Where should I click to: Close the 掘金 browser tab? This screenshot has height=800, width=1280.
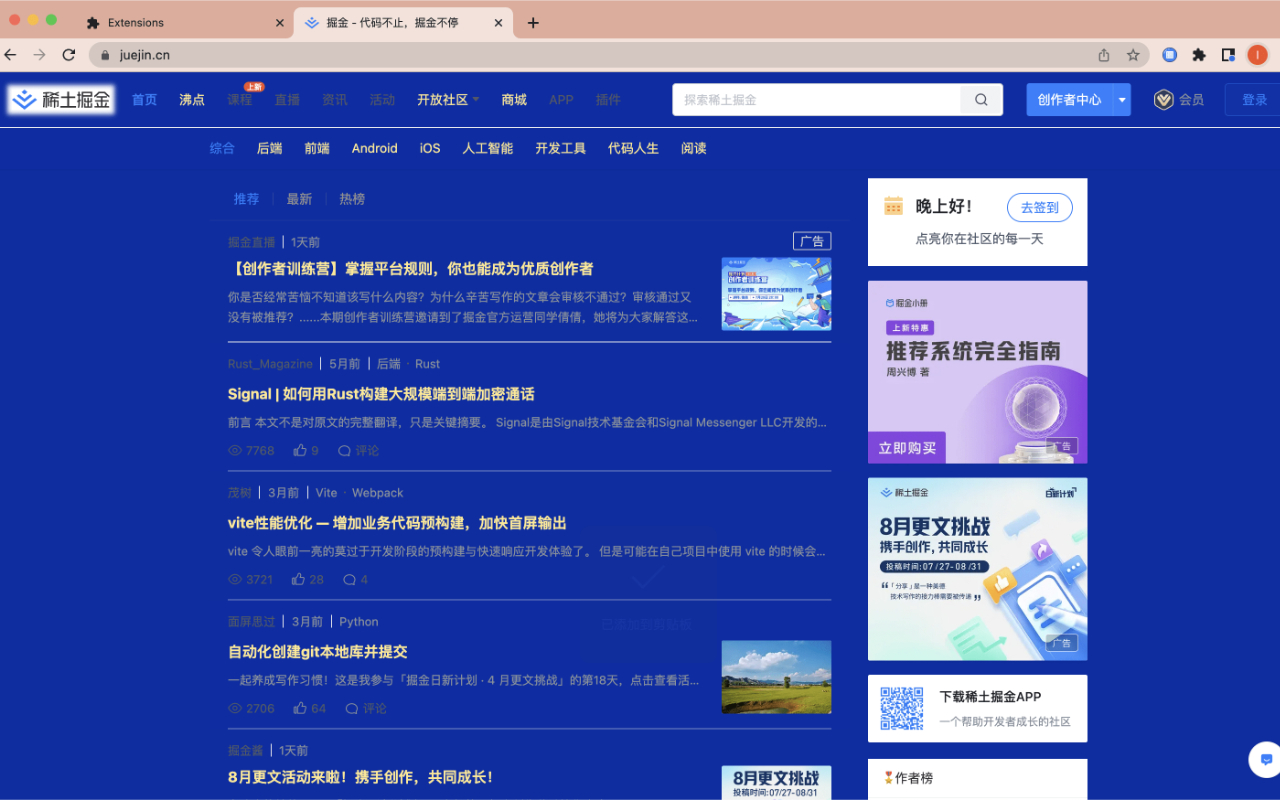tap(499, 23)
